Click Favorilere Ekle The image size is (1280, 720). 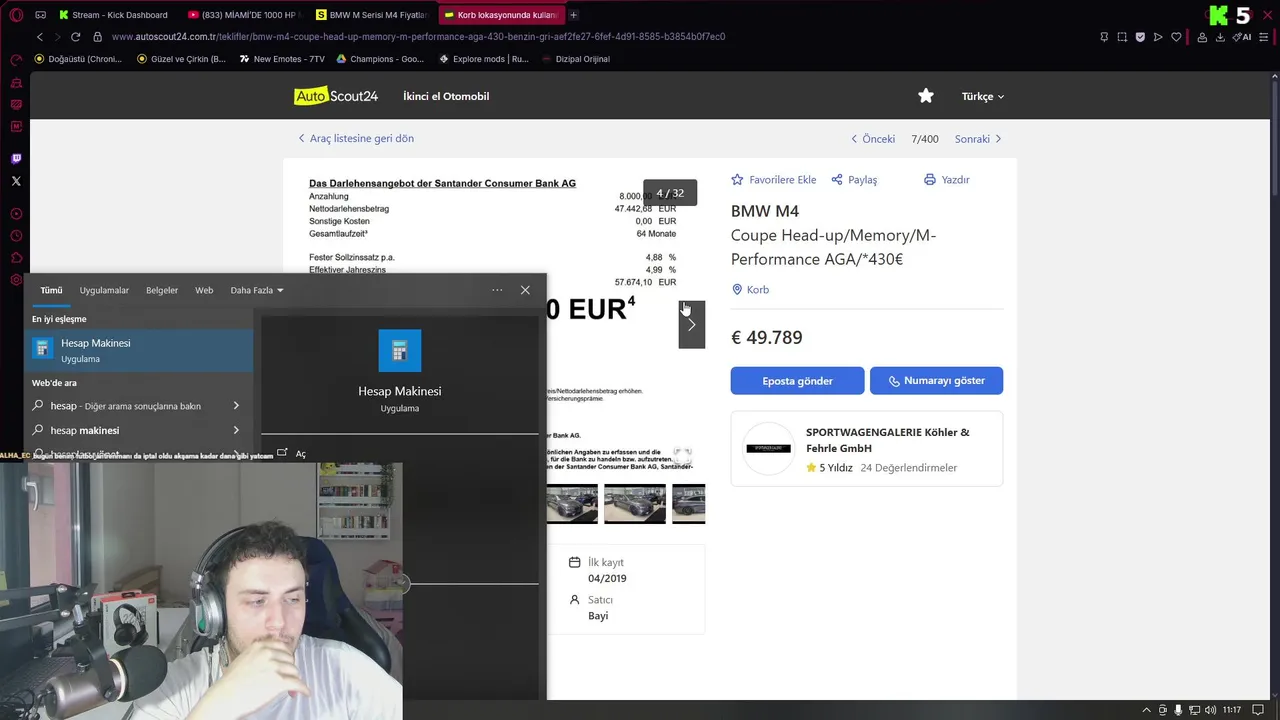click(774, 180)
